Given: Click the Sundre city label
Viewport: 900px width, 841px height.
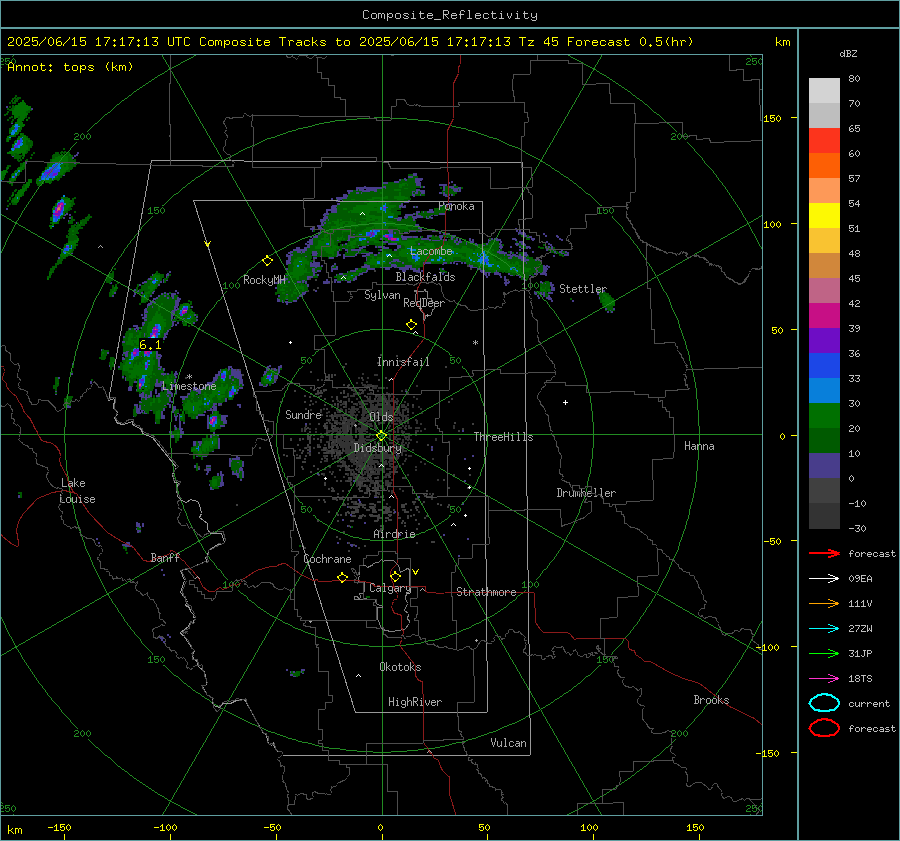Looking at the screenshot, I should [303, 415].
